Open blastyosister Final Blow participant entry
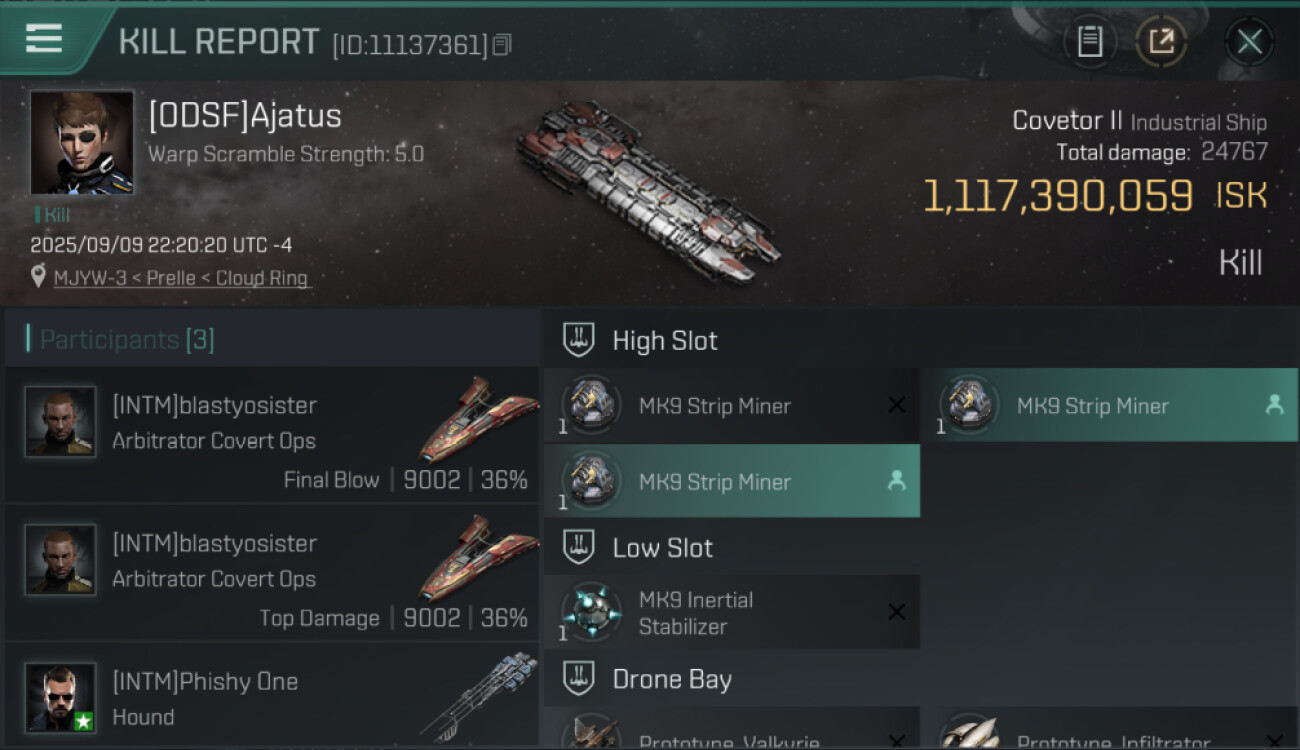Viewport: 1300px width, 750px height. pos(272,435)
